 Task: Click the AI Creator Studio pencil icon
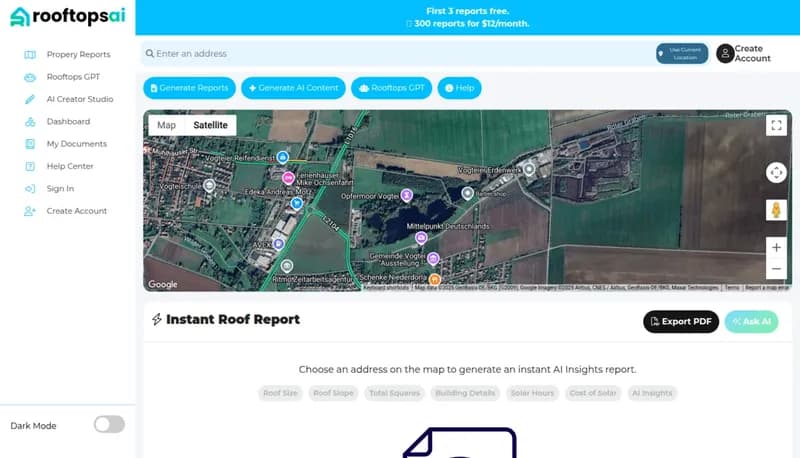pyautogui.click(x=30, y=99)
